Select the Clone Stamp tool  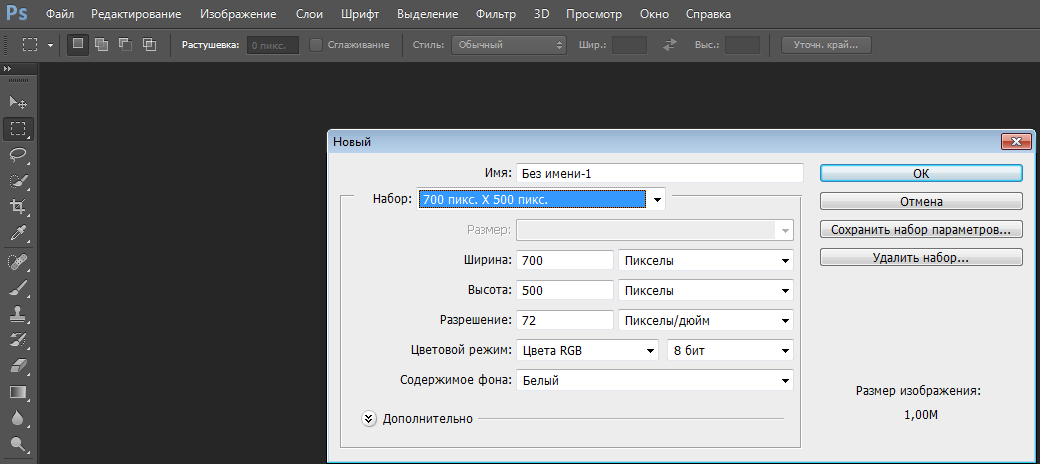coord(18,314)
